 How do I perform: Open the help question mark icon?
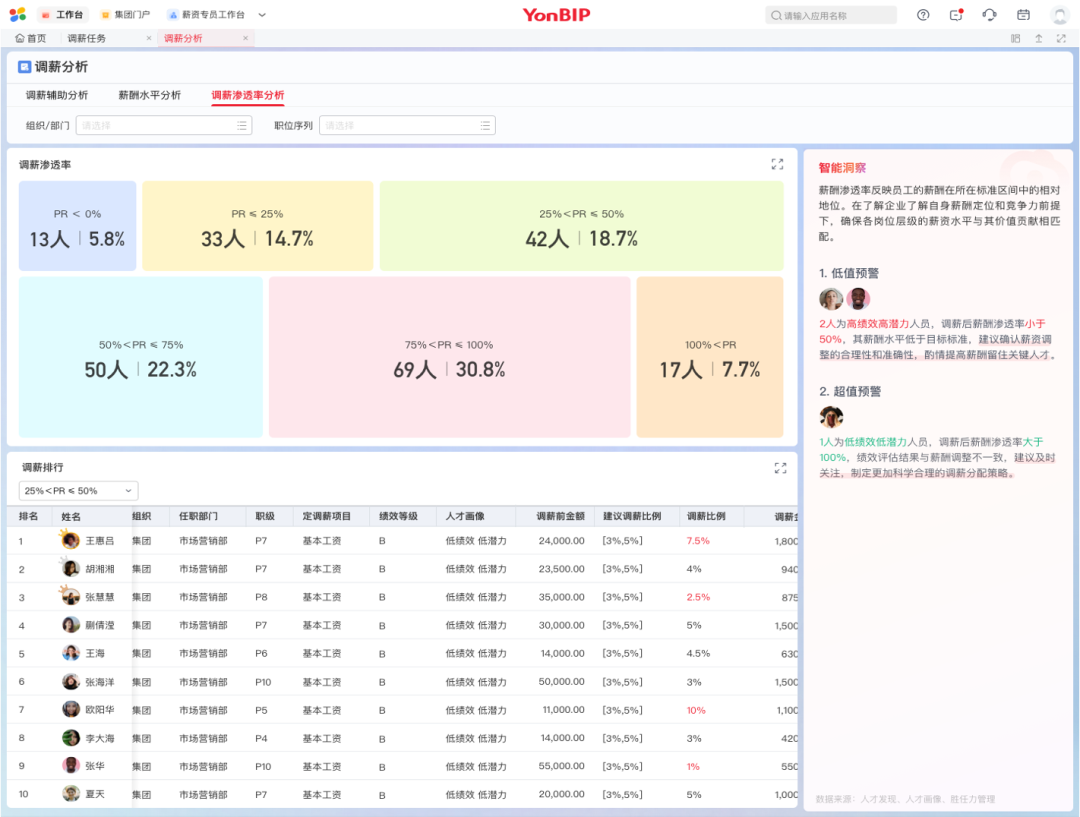923,15
